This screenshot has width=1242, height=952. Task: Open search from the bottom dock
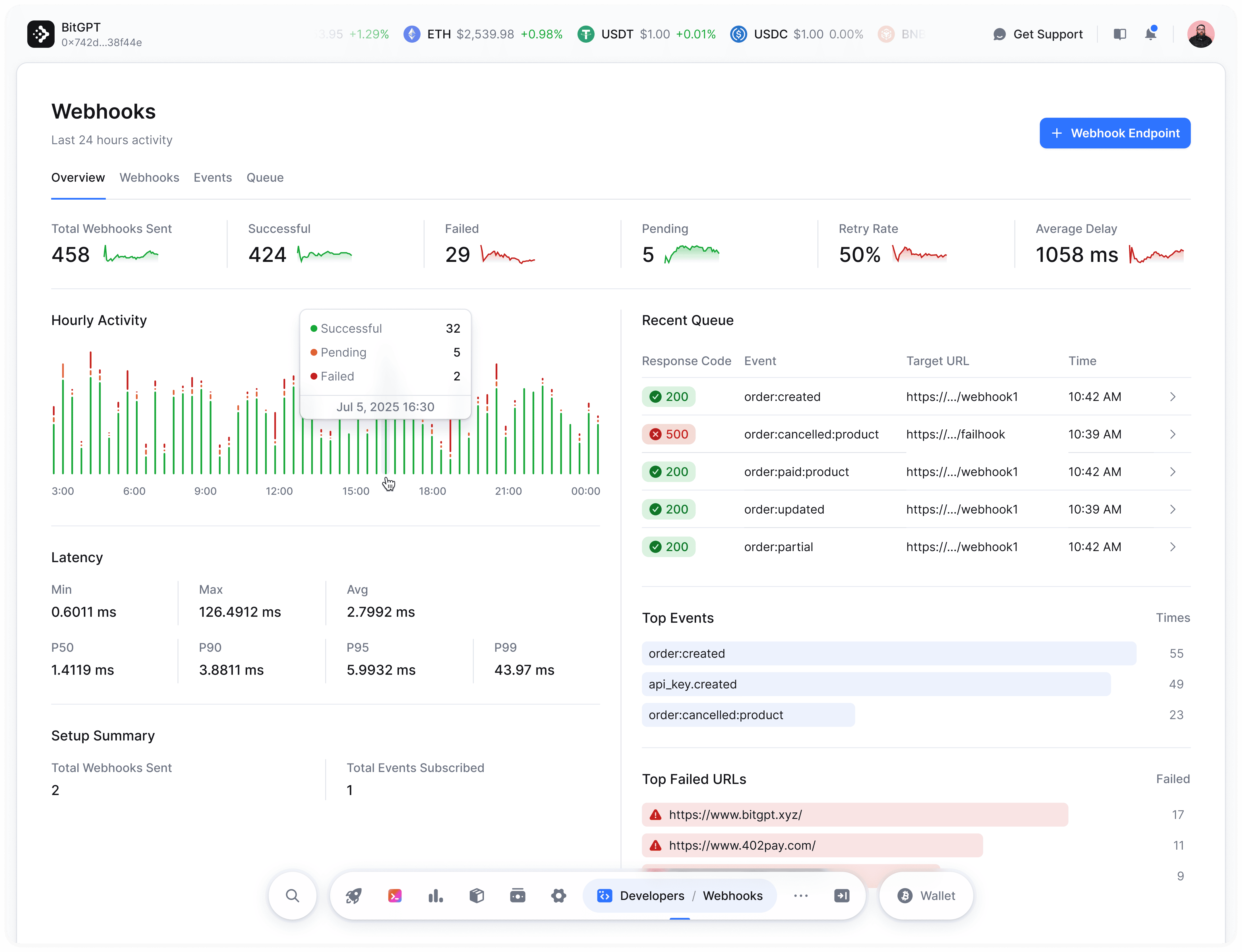(293, 895)
